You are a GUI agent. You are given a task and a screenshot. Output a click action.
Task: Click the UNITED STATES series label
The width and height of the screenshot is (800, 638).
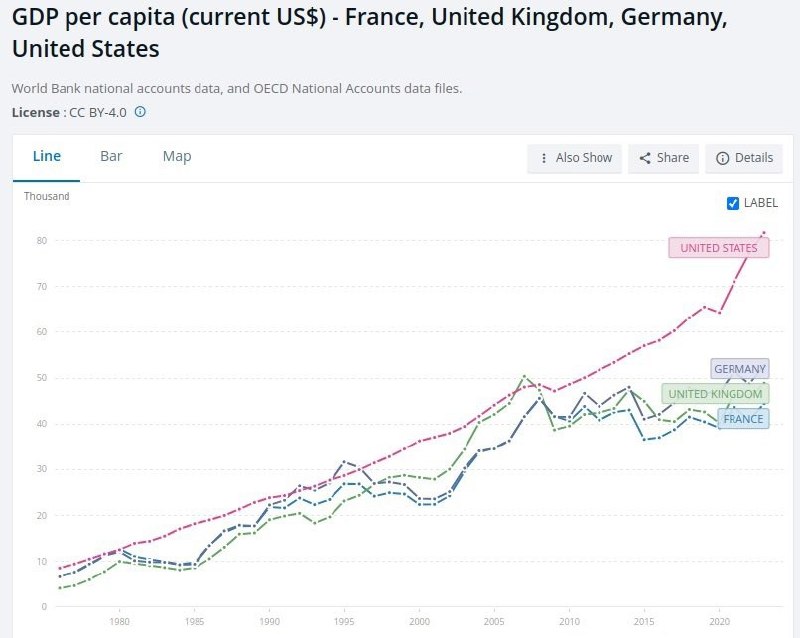(x=718, y=248)
